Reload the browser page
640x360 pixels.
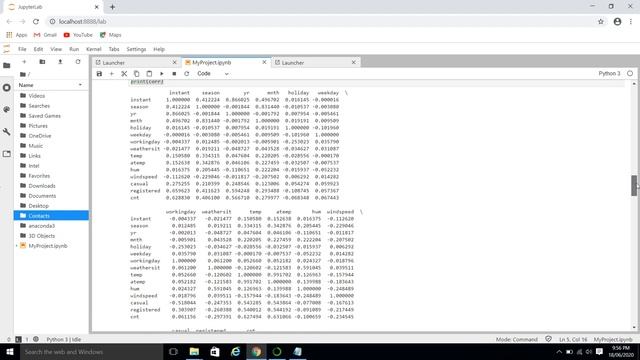coord(36,21)
